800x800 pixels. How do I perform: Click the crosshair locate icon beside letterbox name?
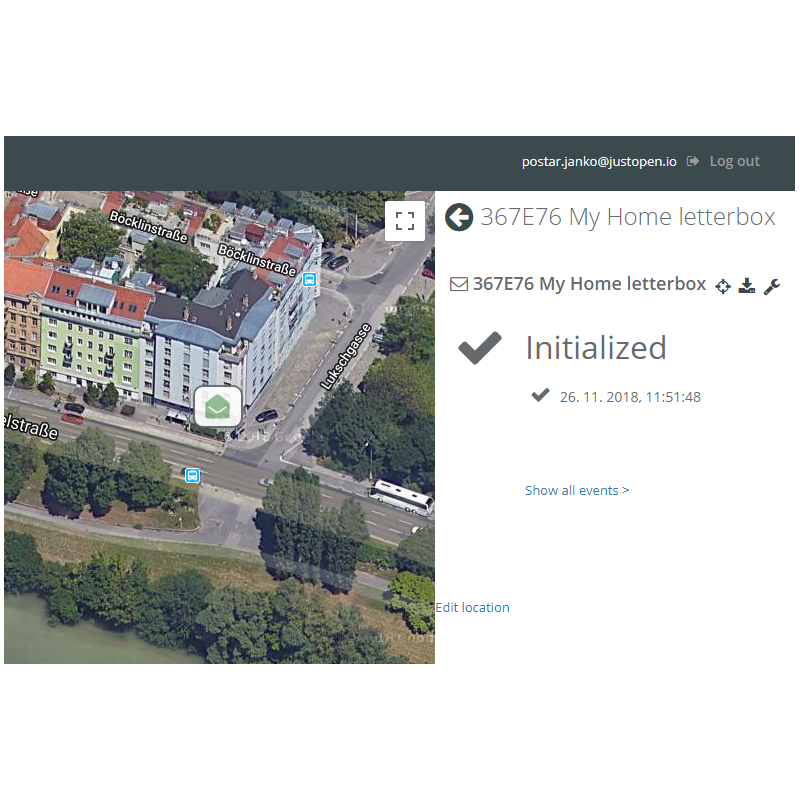723,286
